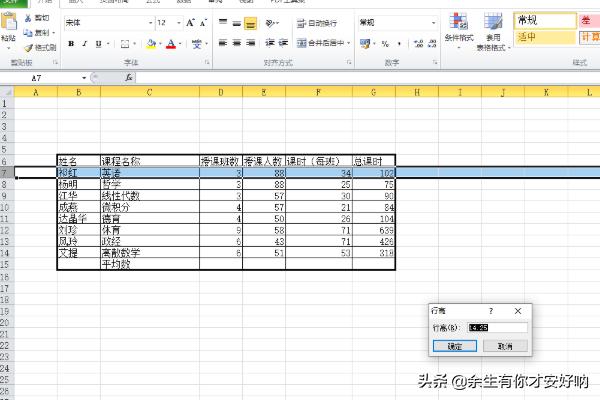Align text to the right

click(x=250, y=43)
